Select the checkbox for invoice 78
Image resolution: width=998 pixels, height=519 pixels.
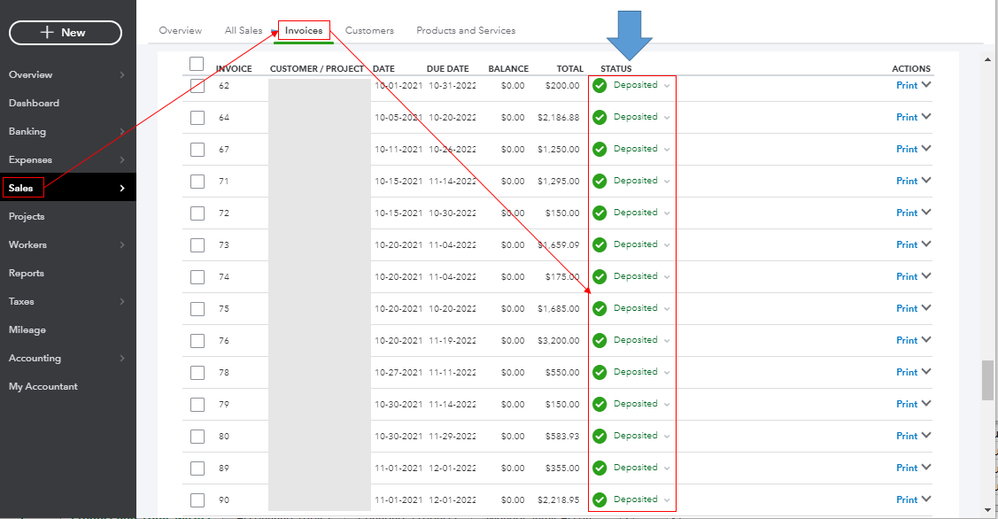coord(197,373)
